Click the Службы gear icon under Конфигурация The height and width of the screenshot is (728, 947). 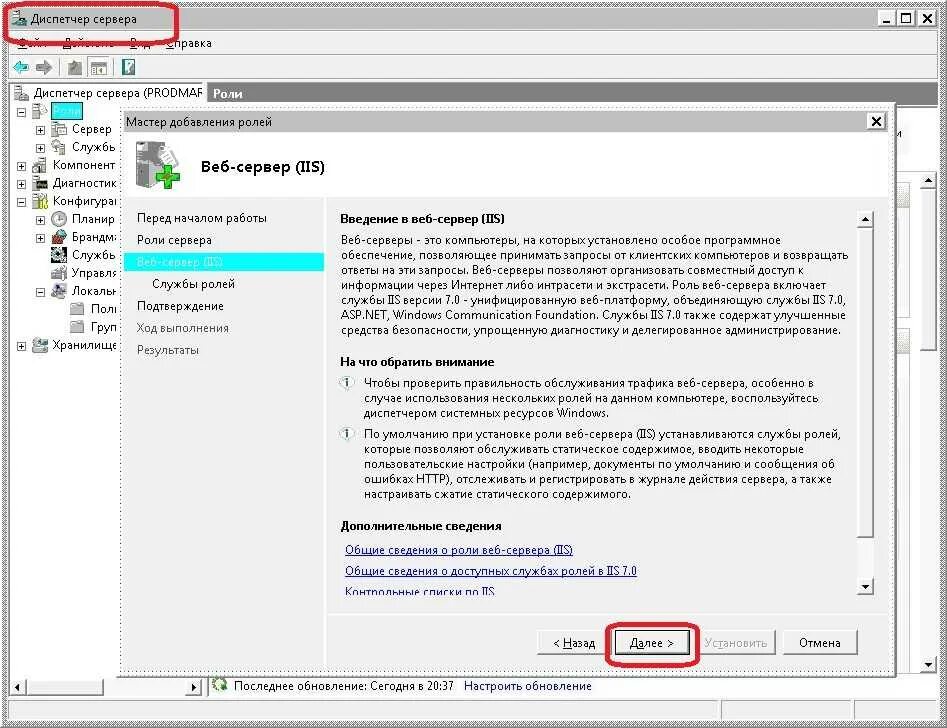point(59,254)
